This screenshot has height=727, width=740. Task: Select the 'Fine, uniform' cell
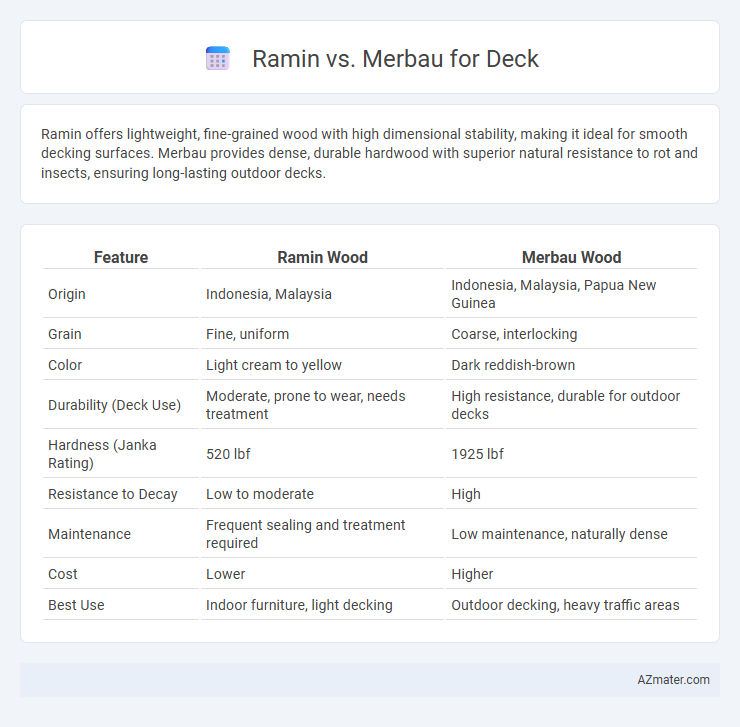[247, 334]
